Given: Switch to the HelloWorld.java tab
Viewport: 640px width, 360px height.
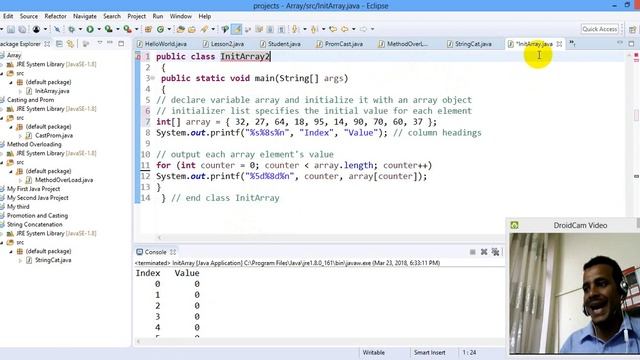Looking at the screenshot, I should tap(162, 44).
